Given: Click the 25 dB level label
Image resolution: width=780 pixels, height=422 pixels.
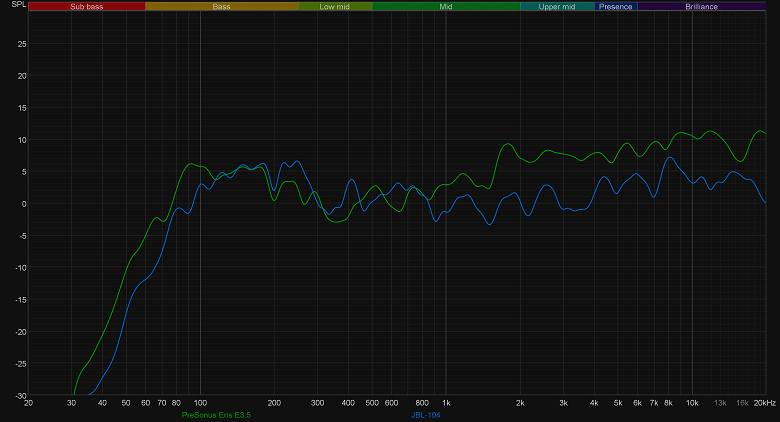Looking at the screenshot, I should pos(22,44).
